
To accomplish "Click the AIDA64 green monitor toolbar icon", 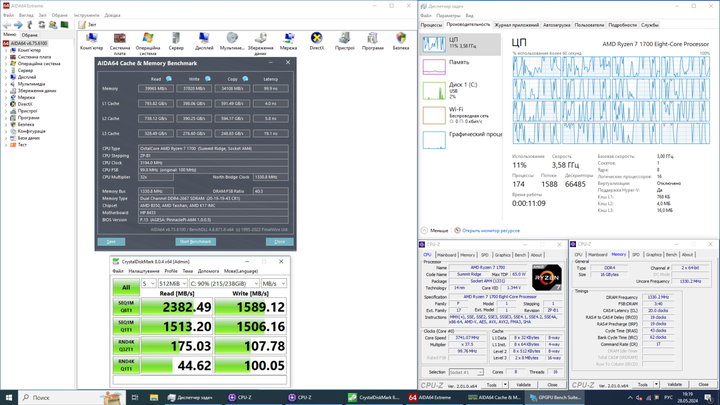I will tap(64, 25).
